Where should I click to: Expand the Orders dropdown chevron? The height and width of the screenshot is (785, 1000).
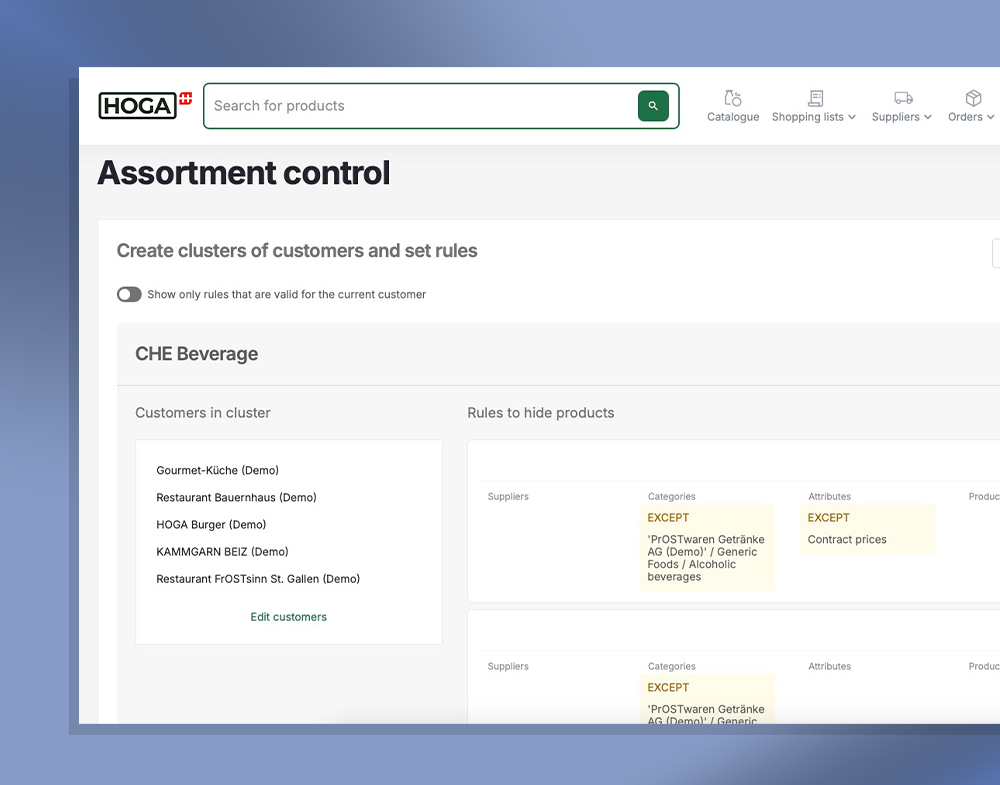(990, 117)
